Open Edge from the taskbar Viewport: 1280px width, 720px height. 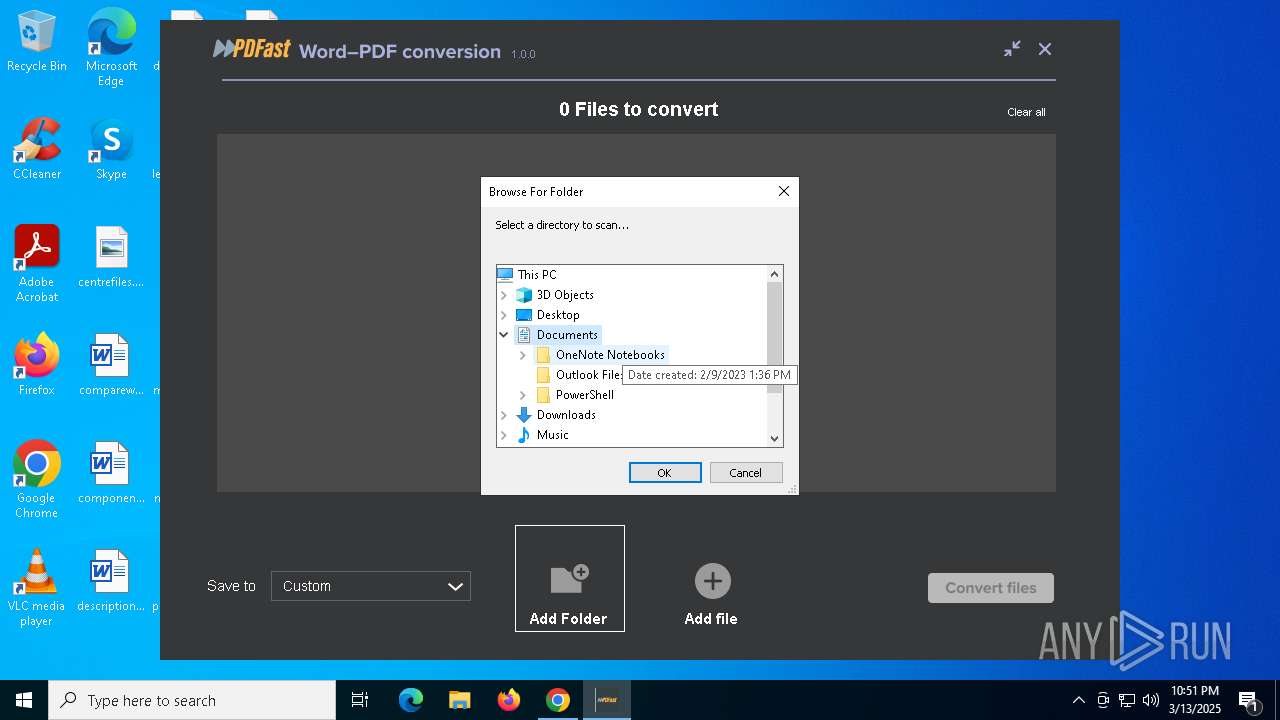click(411, 700)
